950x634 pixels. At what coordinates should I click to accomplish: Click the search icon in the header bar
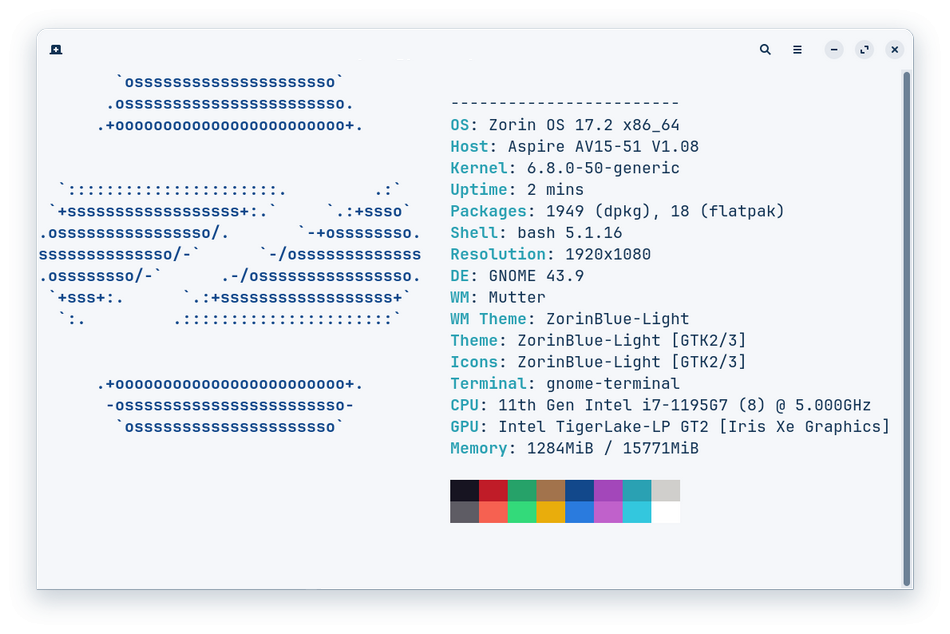point(765,49)
